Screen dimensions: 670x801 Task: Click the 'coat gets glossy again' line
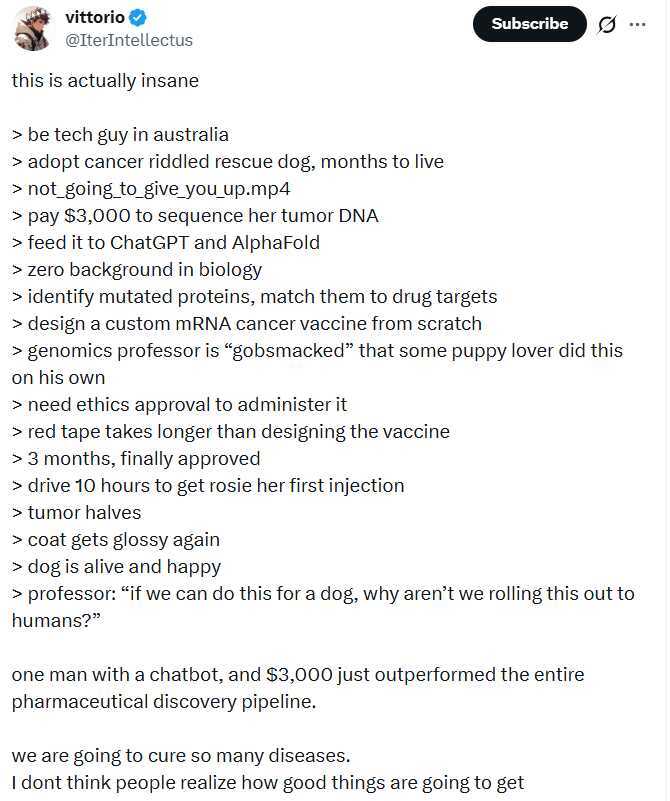click(116, 539)
